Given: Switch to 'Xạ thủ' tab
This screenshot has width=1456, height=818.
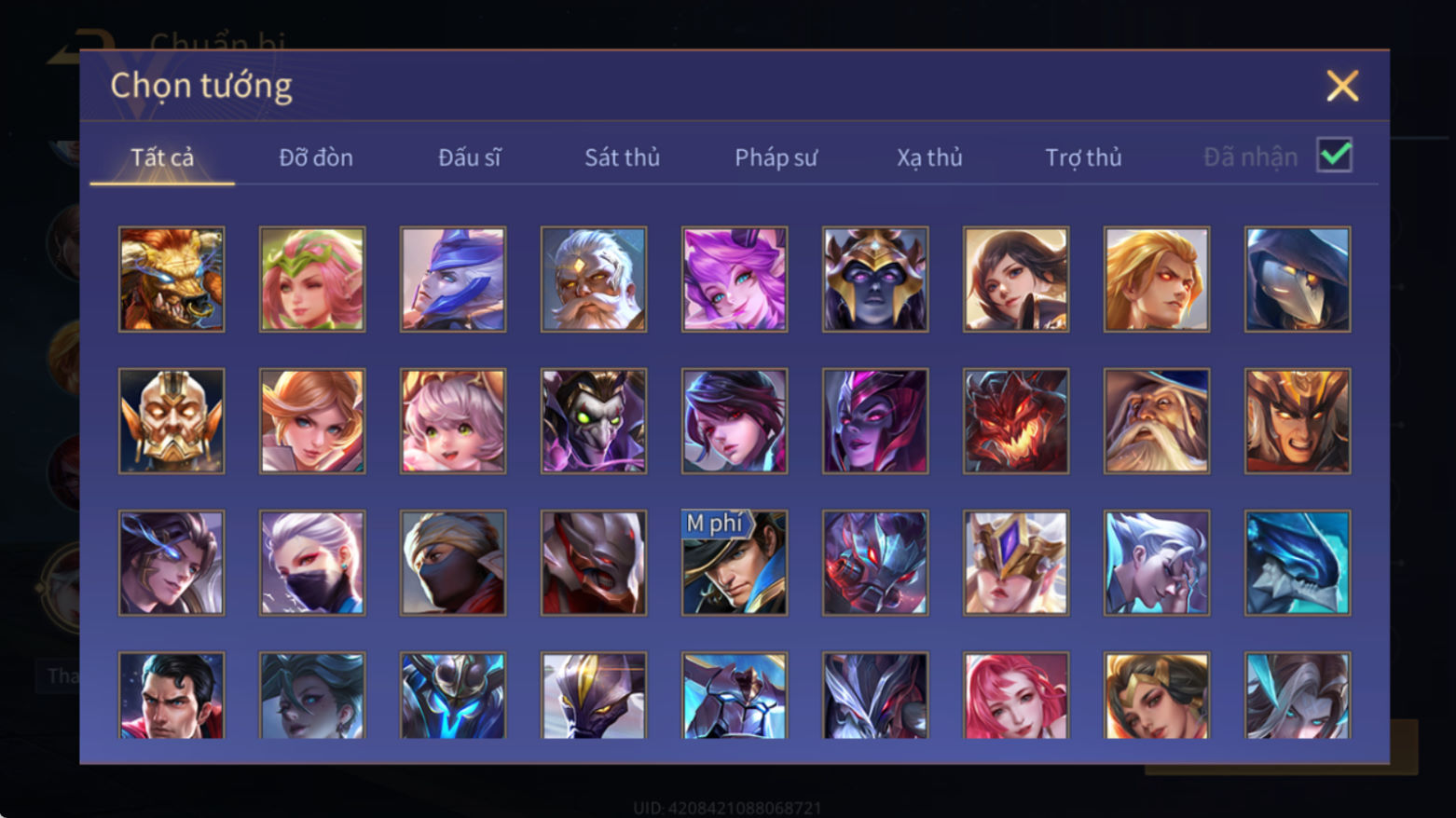Looking at the screenshot, I should coord(929,157).
